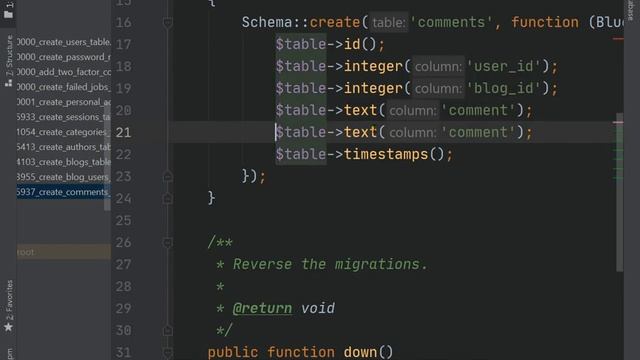
Task: Click the 'public' keyword on line 31
Action: [x=233, y=352]
